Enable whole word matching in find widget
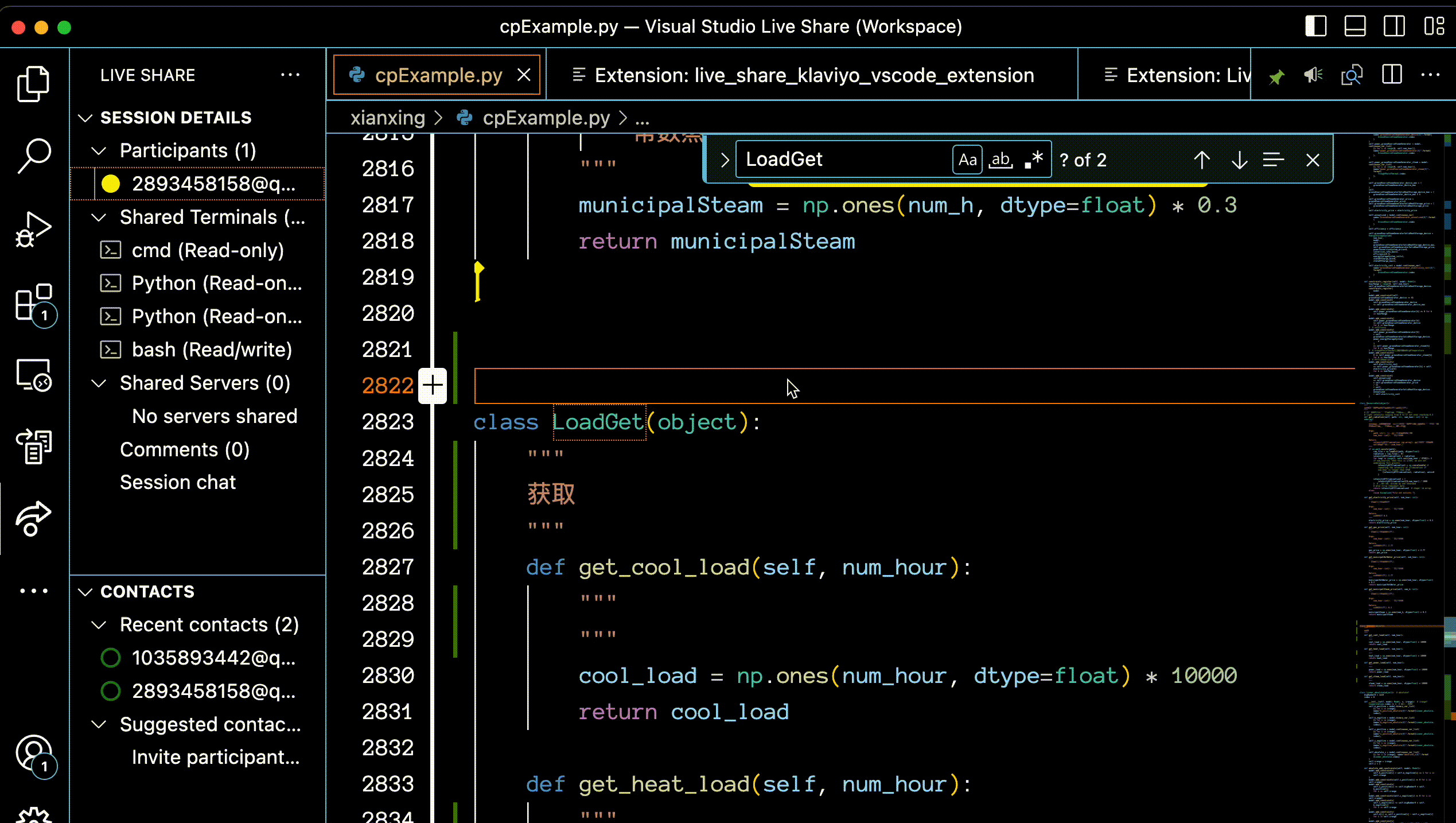 (999, 160)
